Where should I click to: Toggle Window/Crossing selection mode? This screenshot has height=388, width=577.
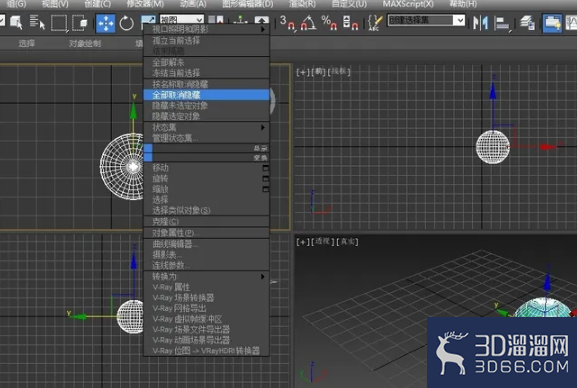79,23
